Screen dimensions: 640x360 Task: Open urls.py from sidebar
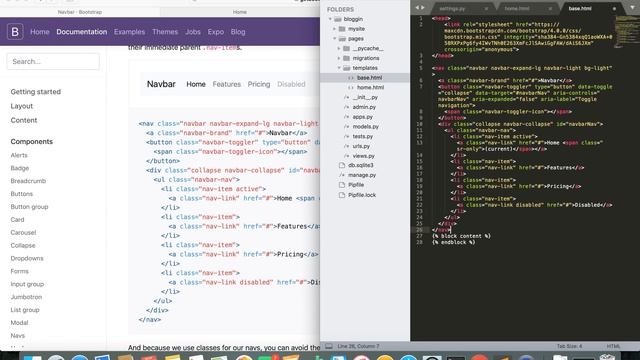pyautogui.click(x=361, y=146)
